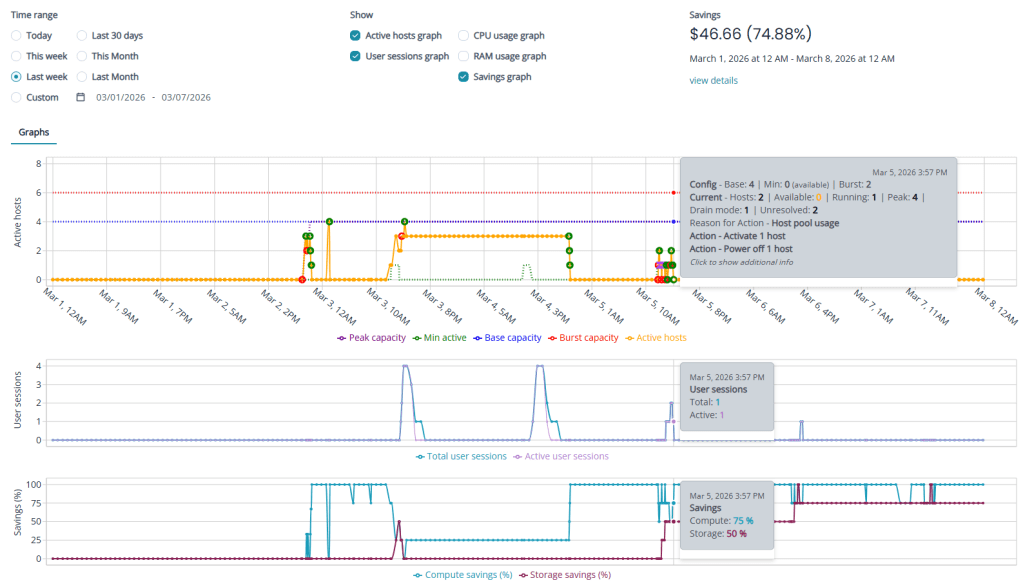Open the Graphs tab
Viewport: 1023px width, 587px height.
click(x=33, y=132)
